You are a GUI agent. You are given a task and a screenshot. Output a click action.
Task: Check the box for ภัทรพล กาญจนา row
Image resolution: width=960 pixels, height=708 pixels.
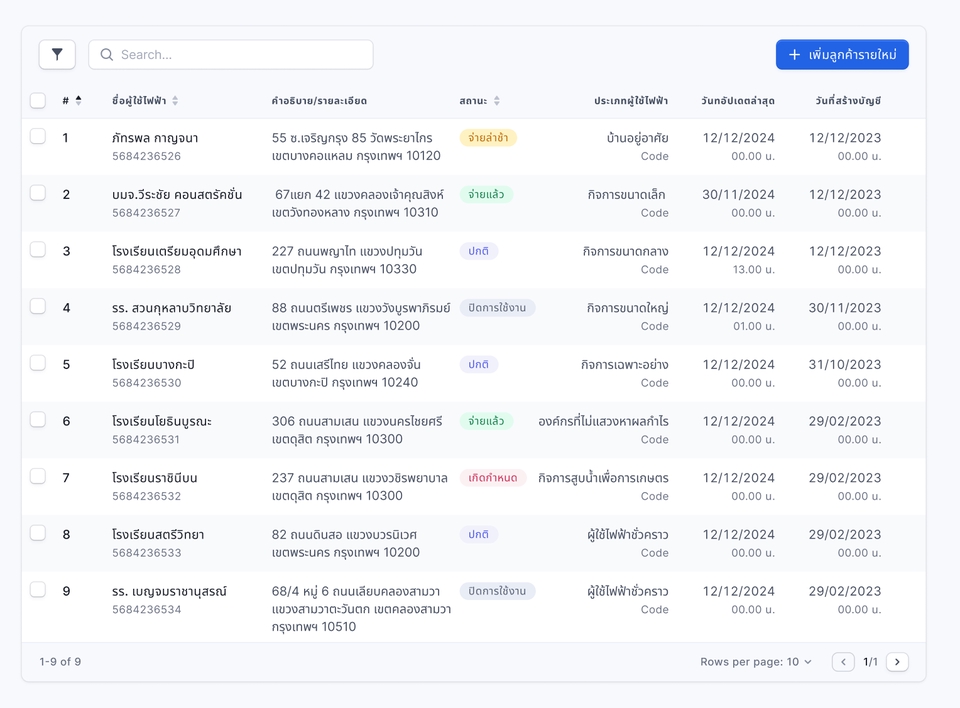tap(38, 136)
